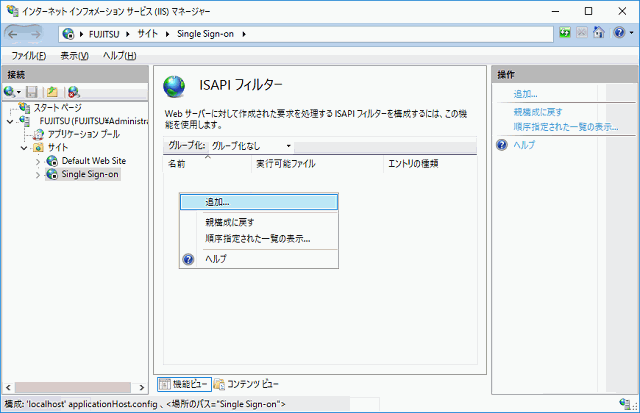
Task: Choose ヘルプ in the context menu
Action: pos(259,259)
